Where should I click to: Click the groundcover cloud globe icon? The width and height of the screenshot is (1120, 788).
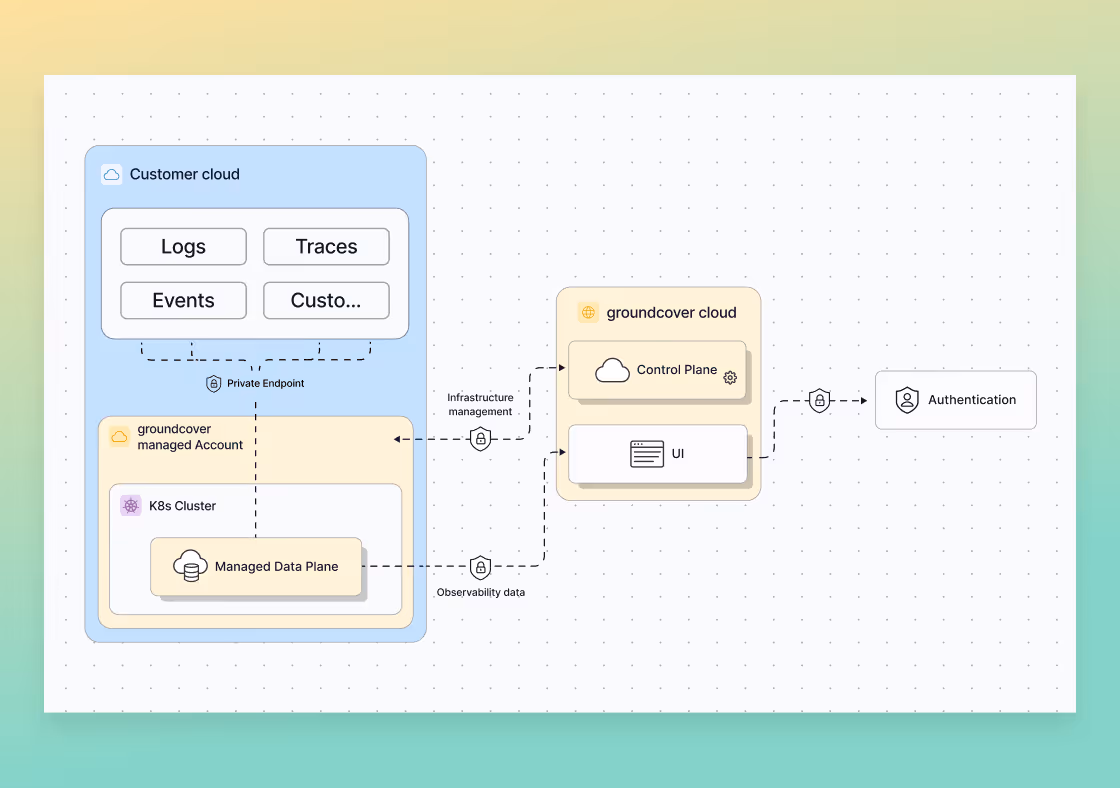pos(589,312)
